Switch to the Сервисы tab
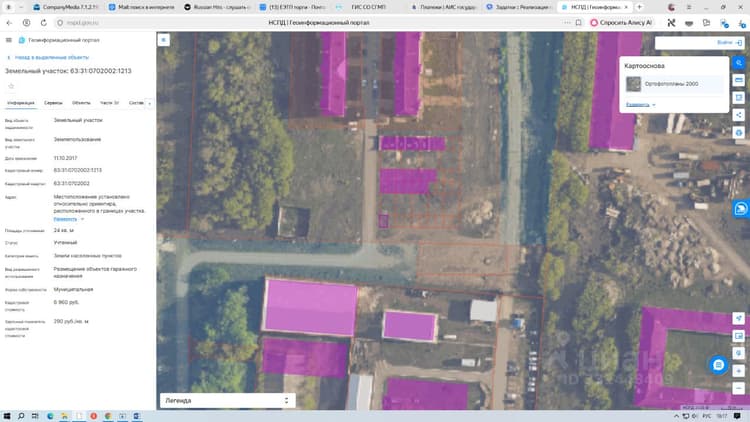The image size is (750, 422). pos(53,103)
